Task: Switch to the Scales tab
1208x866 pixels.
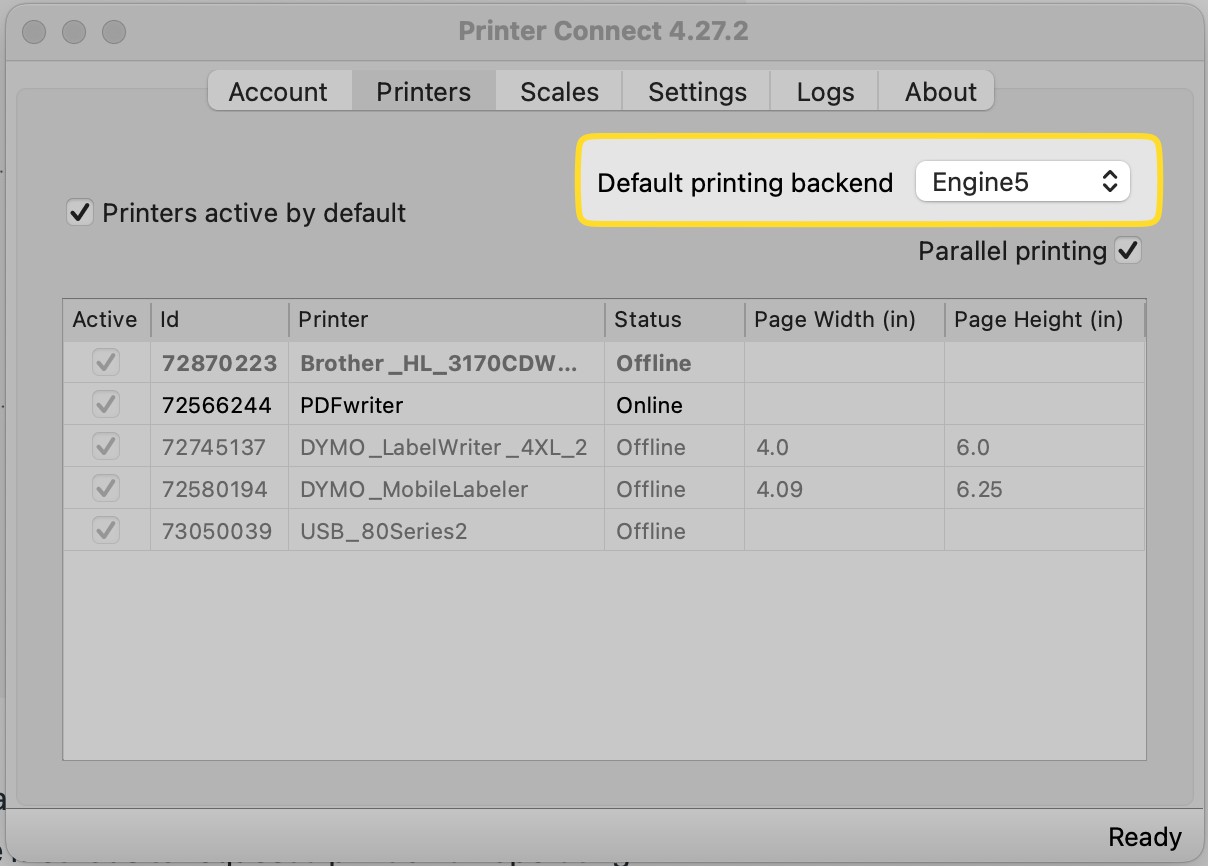Action: point(559,92)
